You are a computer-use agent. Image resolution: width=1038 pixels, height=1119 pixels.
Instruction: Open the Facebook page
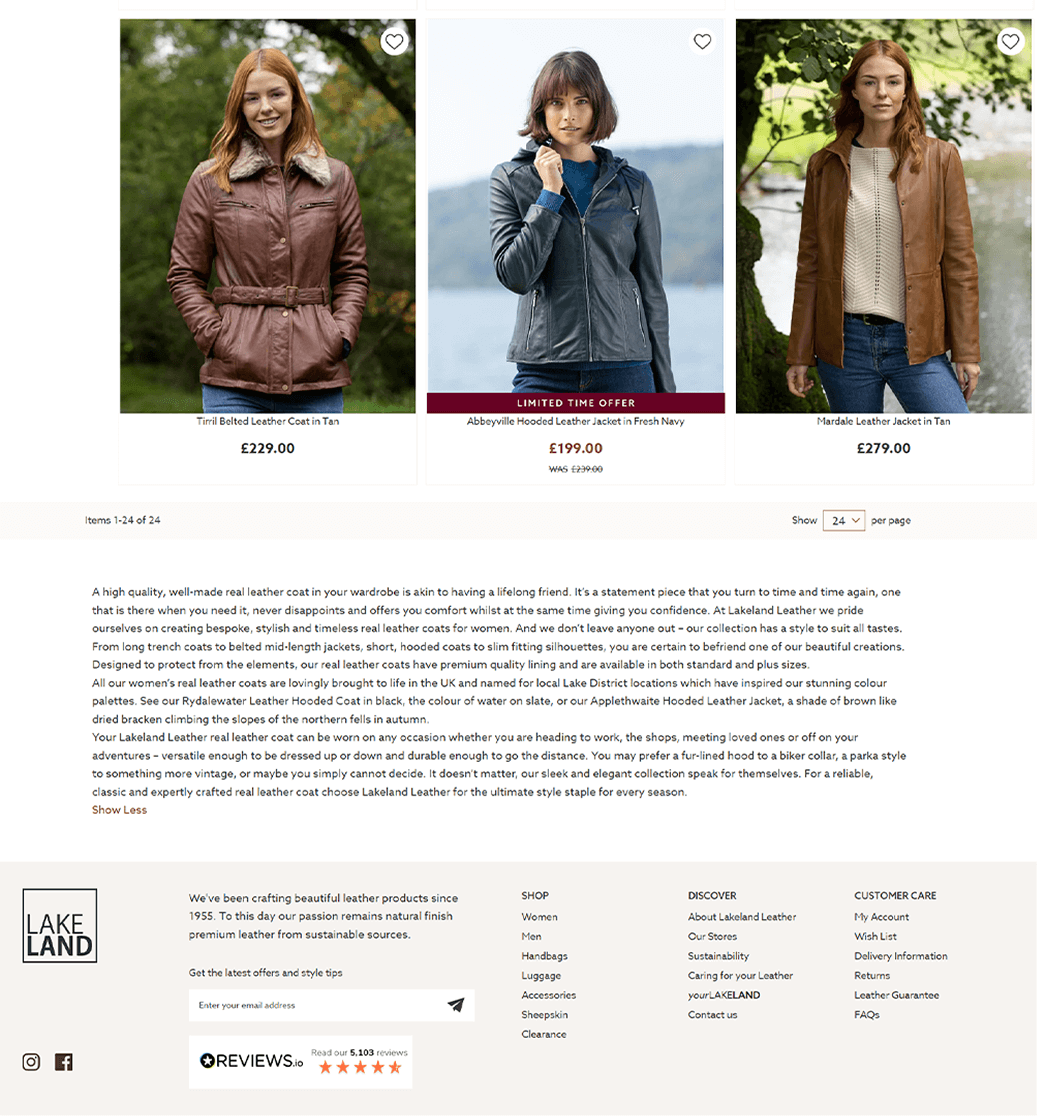click(x=64, y=1062)
